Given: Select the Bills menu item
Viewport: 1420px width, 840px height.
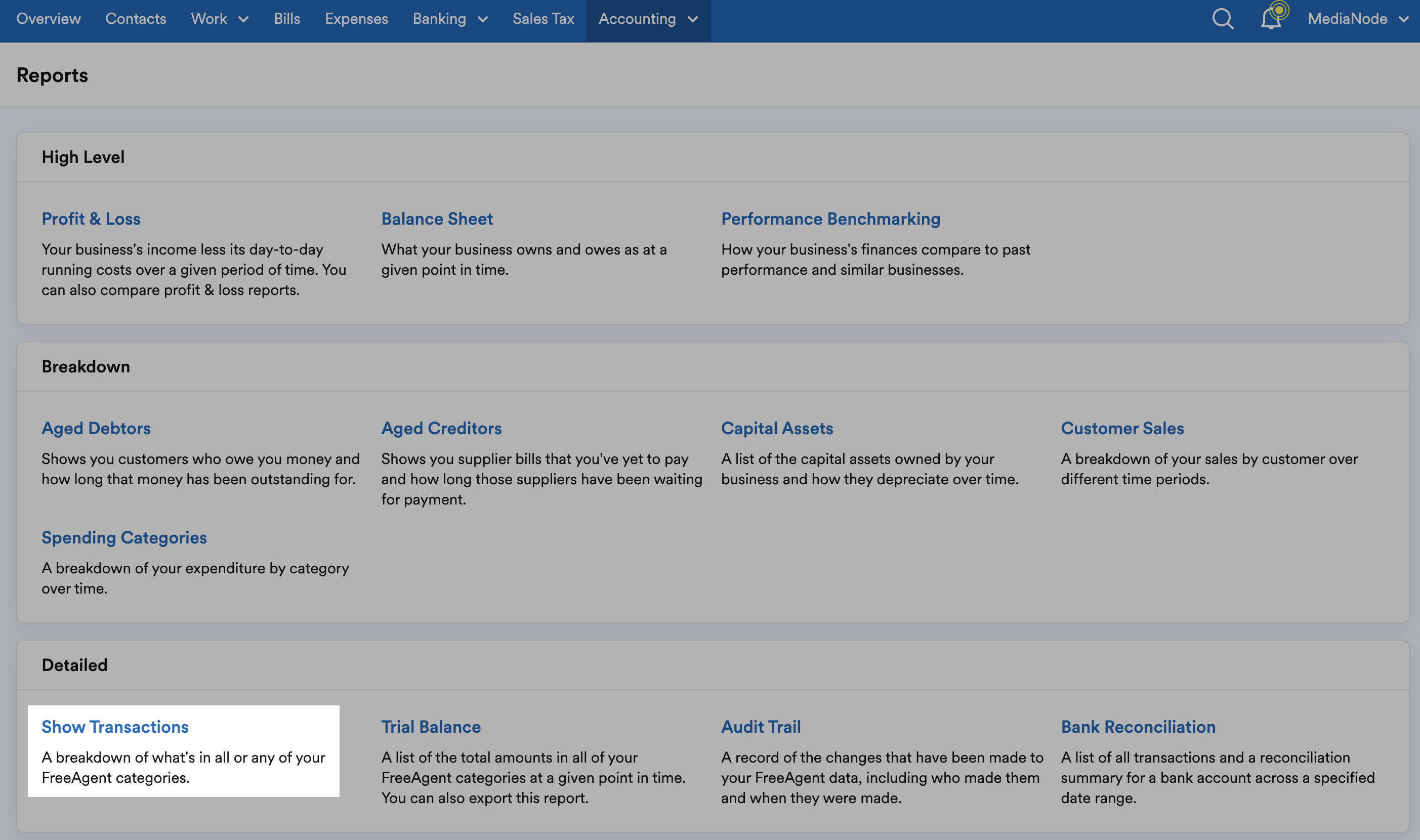Looking at the screenshot, I should [287, 19].
